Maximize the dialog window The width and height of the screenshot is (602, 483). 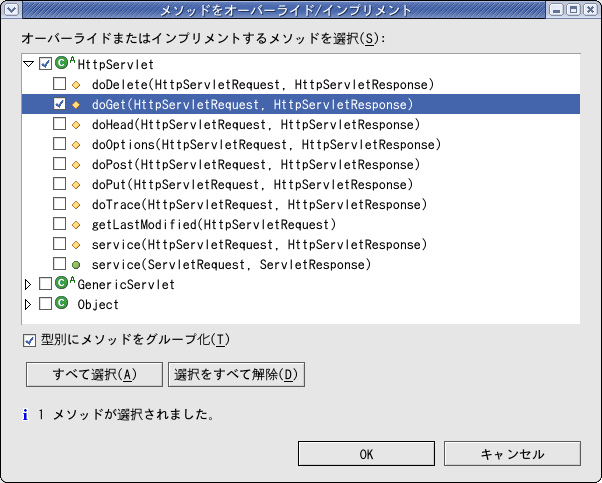573,9
